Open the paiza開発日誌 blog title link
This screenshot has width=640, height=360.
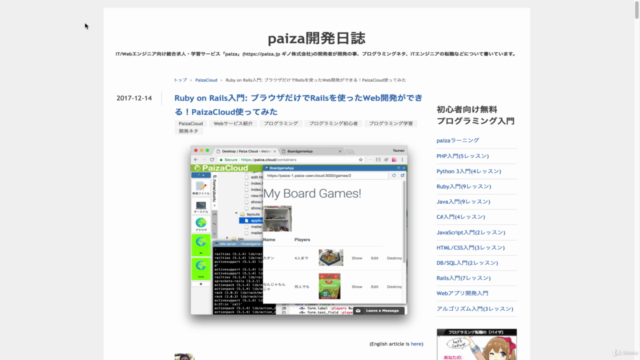click(316, 38)
